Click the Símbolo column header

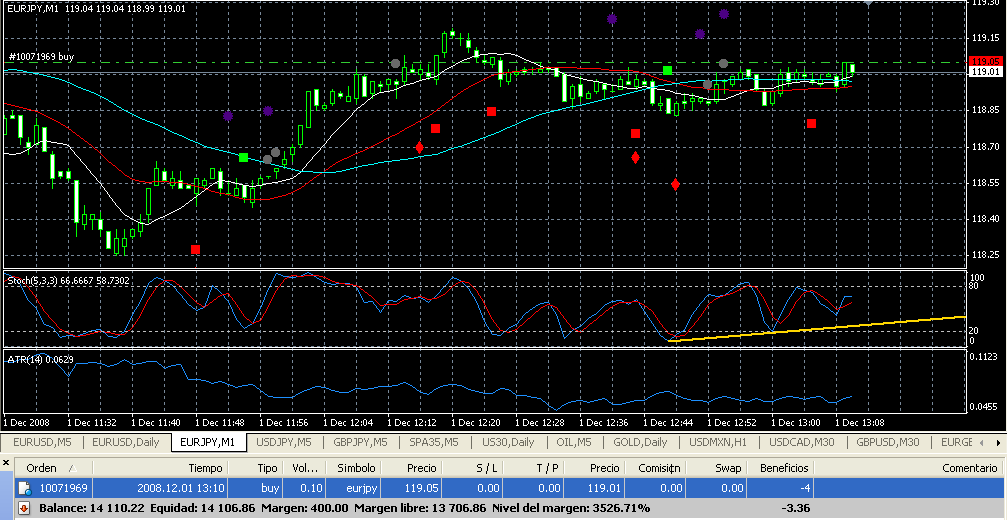[356, 468]
